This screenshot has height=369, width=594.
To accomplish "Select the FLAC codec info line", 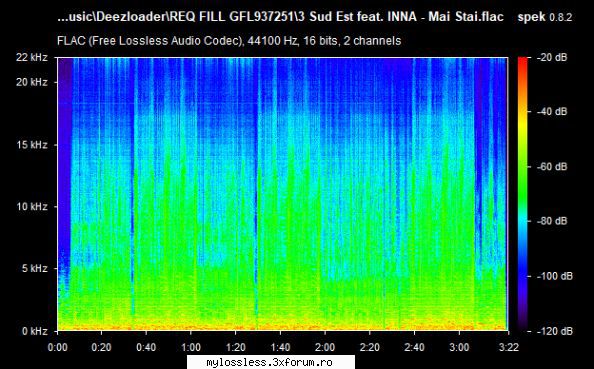I will [229, 41].
